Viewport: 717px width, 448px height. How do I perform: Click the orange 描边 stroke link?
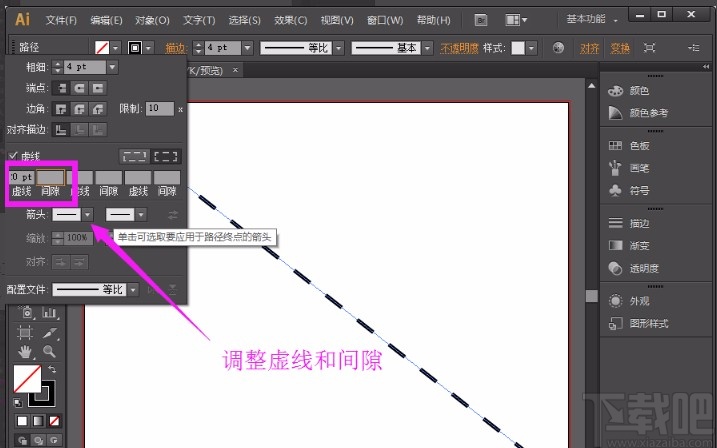pos(176,48)
